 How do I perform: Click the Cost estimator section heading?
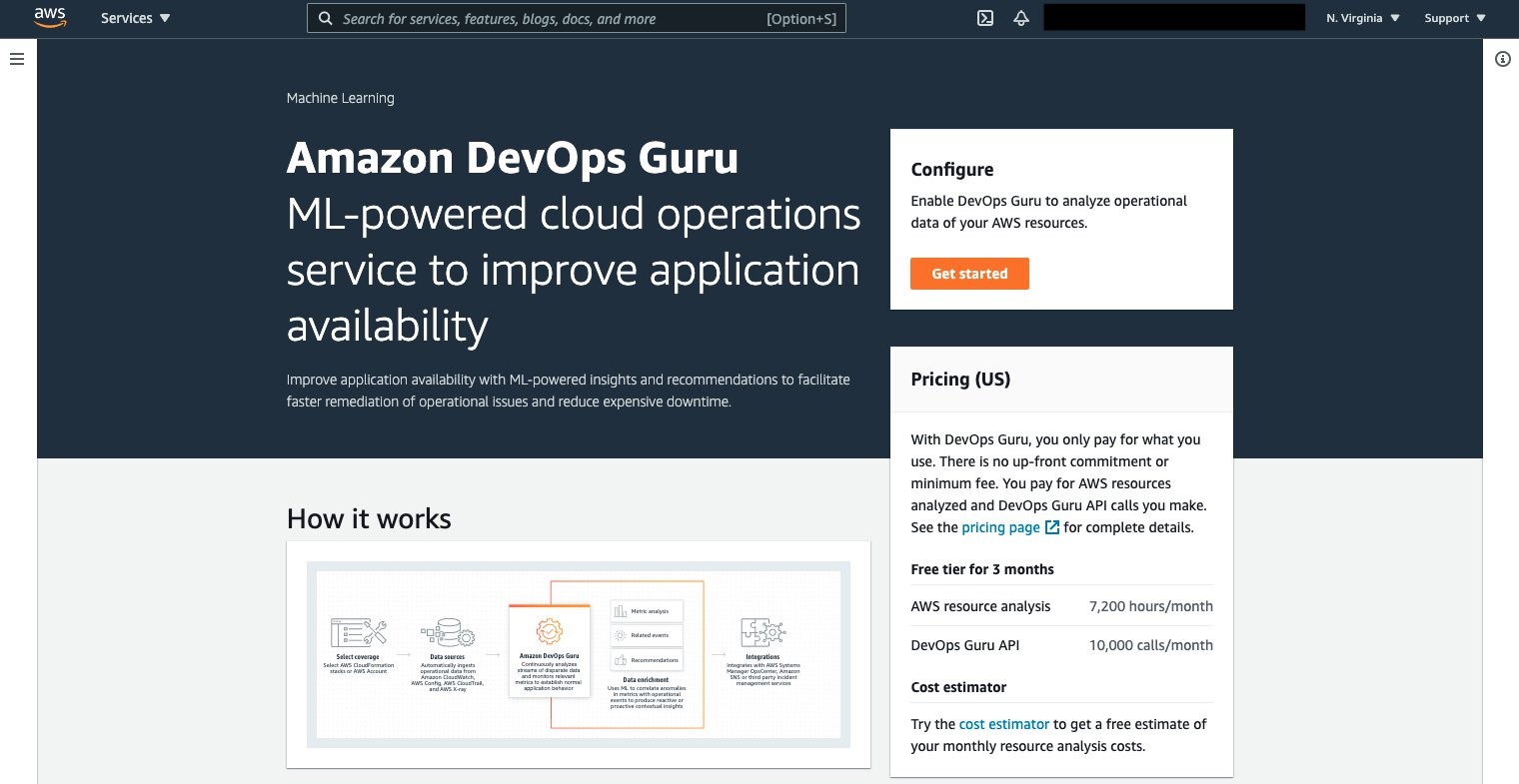coord(958,687)
